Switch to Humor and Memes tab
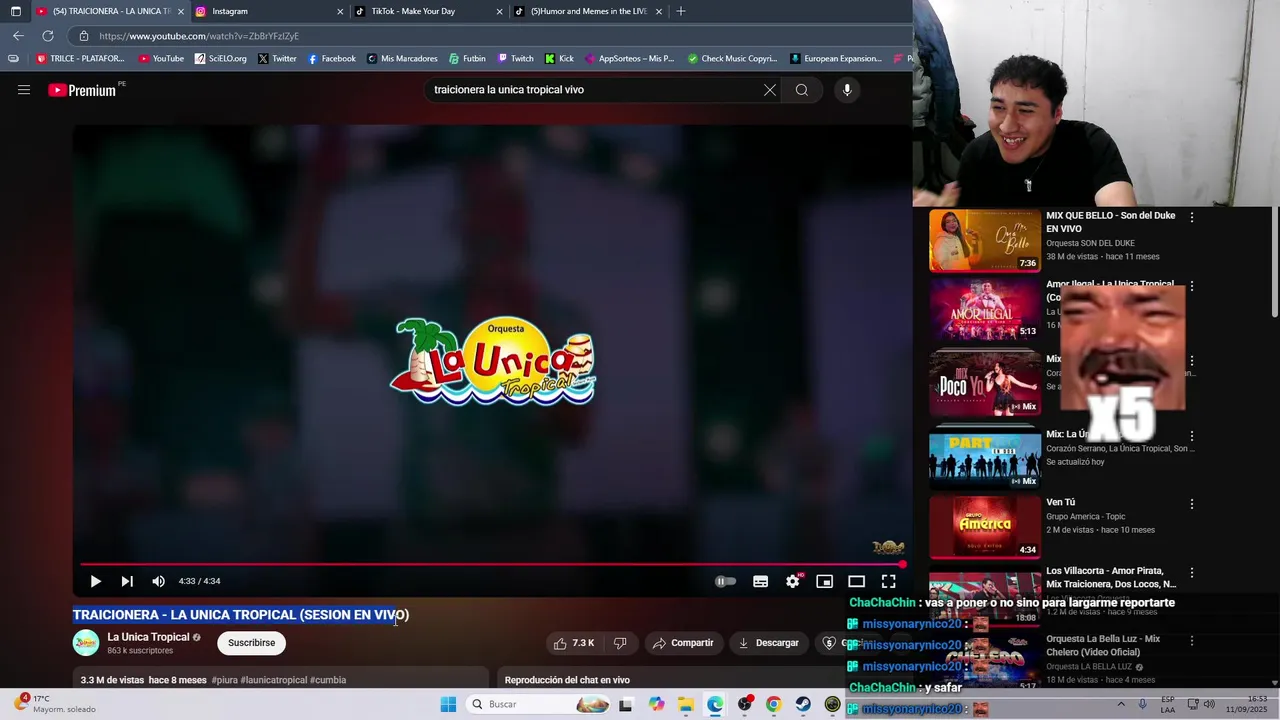The image size is (1280, 720). point(587,11)
